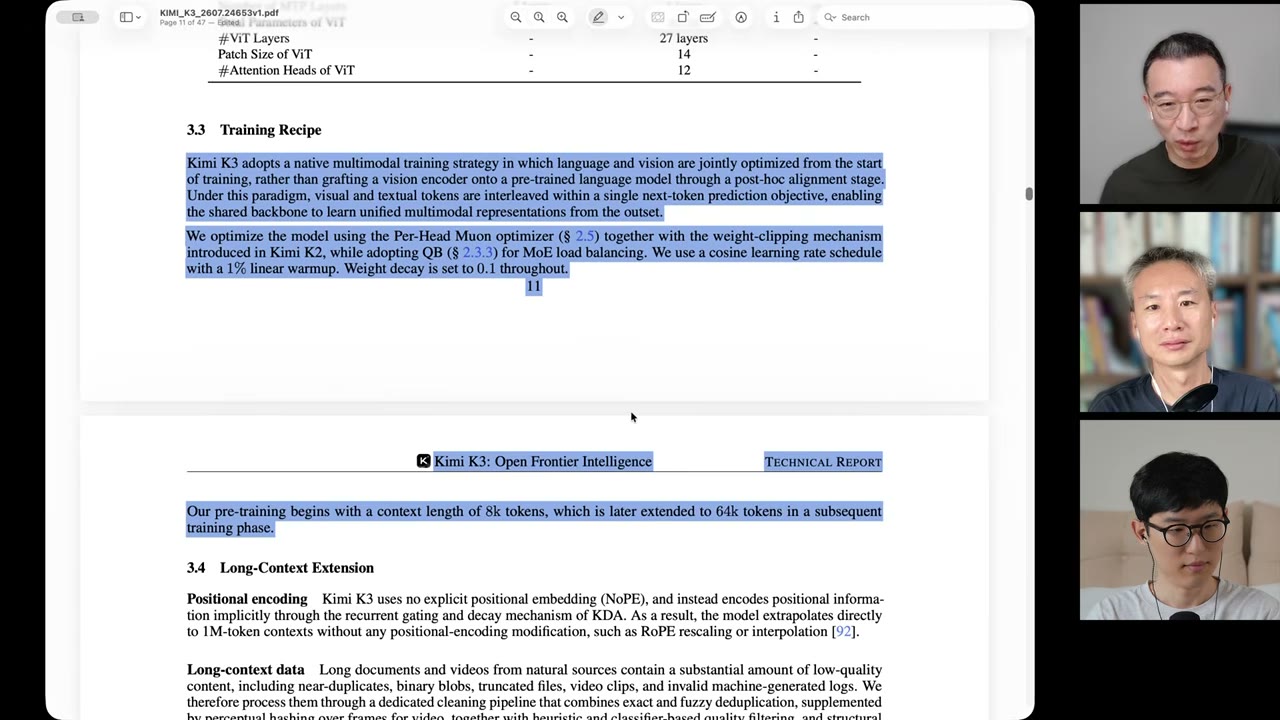
Task: Click 'Kimi K3: Open Frontier Intelligence' header
Action: 543,461
